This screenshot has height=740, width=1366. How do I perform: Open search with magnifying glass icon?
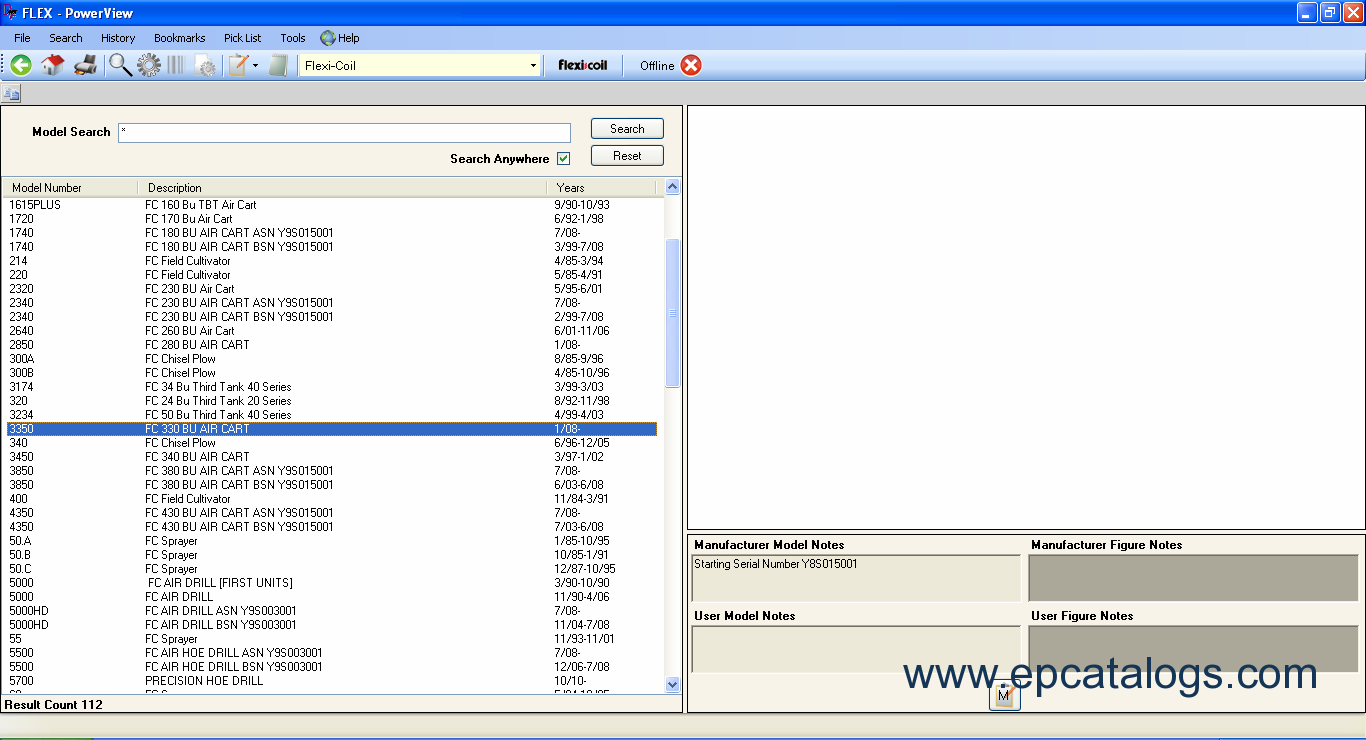(x=120, y=65)
